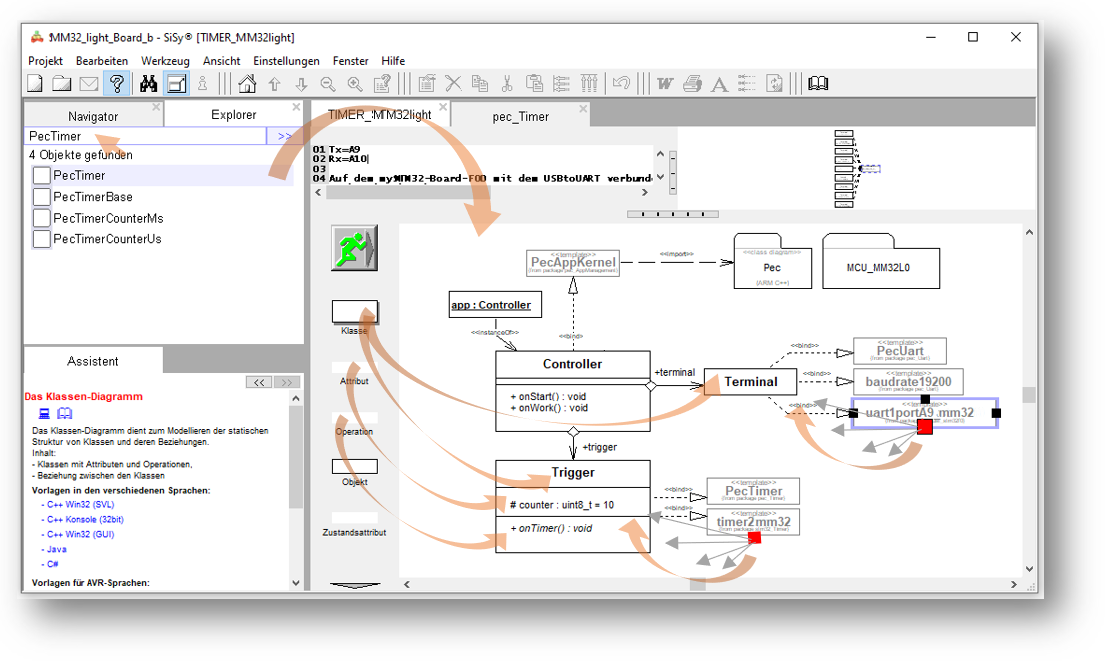The image size is (1105, 661).
Task: Click the binoculars search icon in toolbar
Action: pos(148,84)
